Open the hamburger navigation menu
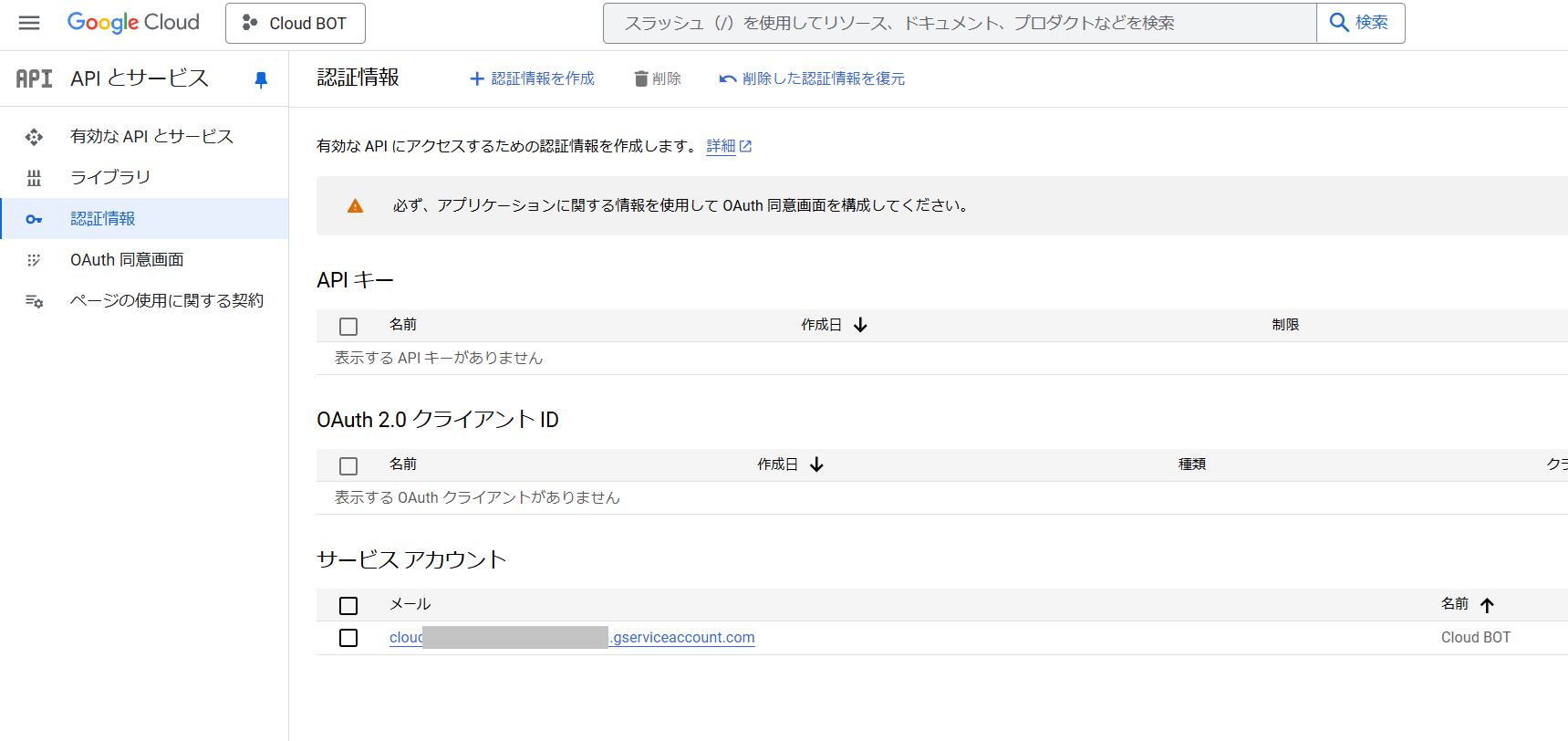Image resolution: width=1568 pixels, height=741 pixels. [29, 23]
